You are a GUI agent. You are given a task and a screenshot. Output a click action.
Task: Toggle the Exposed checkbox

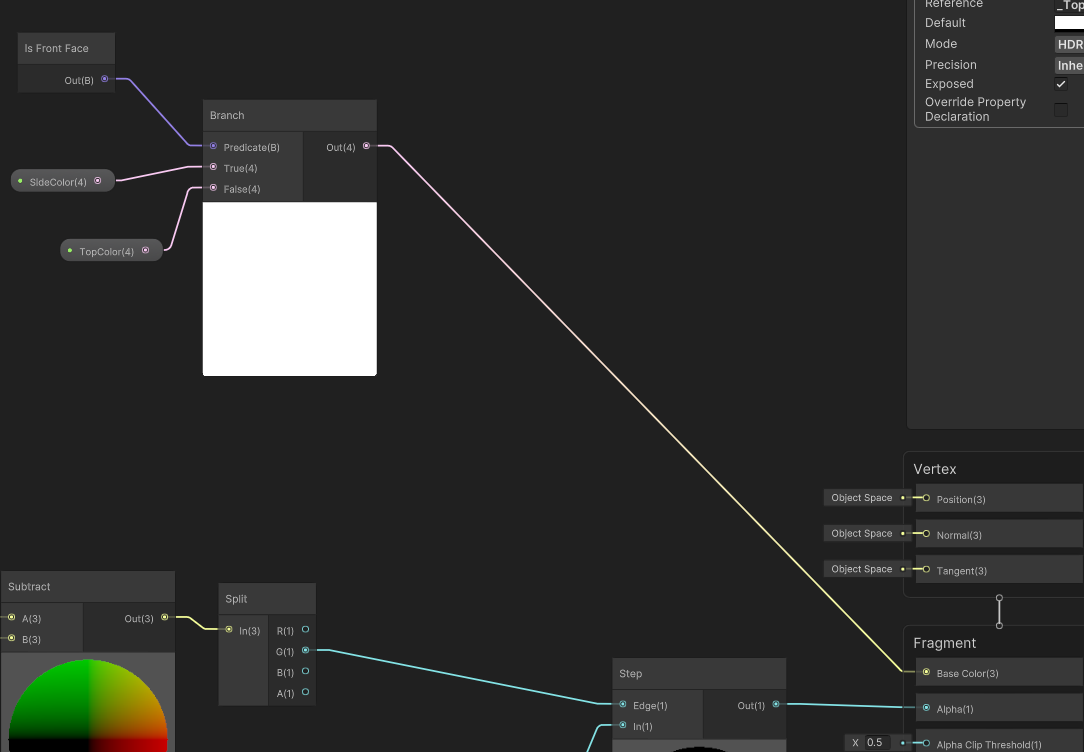1060,84
